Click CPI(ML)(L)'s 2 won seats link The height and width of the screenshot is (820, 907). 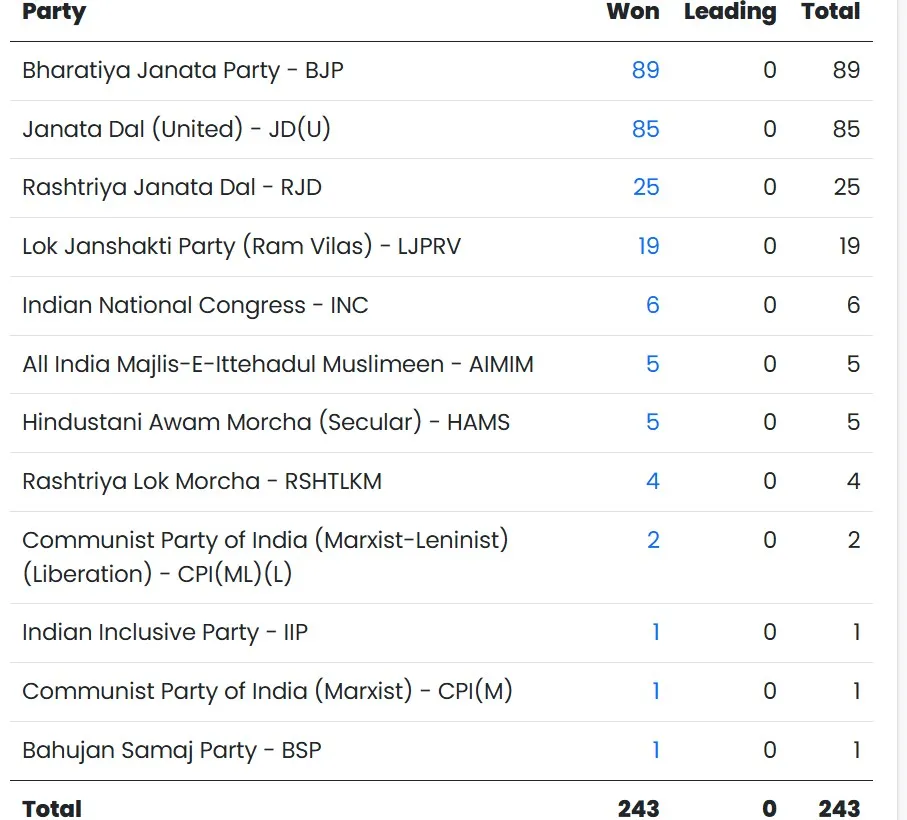pyautogui.click(x=653, y=540)
